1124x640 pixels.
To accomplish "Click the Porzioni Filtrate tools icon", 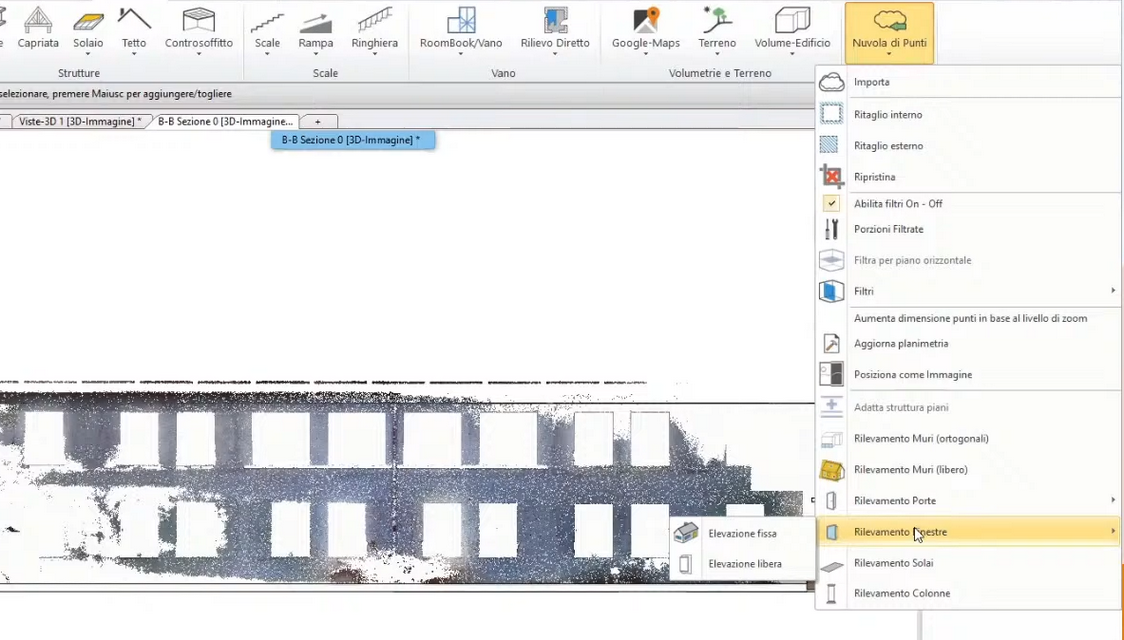I will pyautogui.click(x=832, y=229).
